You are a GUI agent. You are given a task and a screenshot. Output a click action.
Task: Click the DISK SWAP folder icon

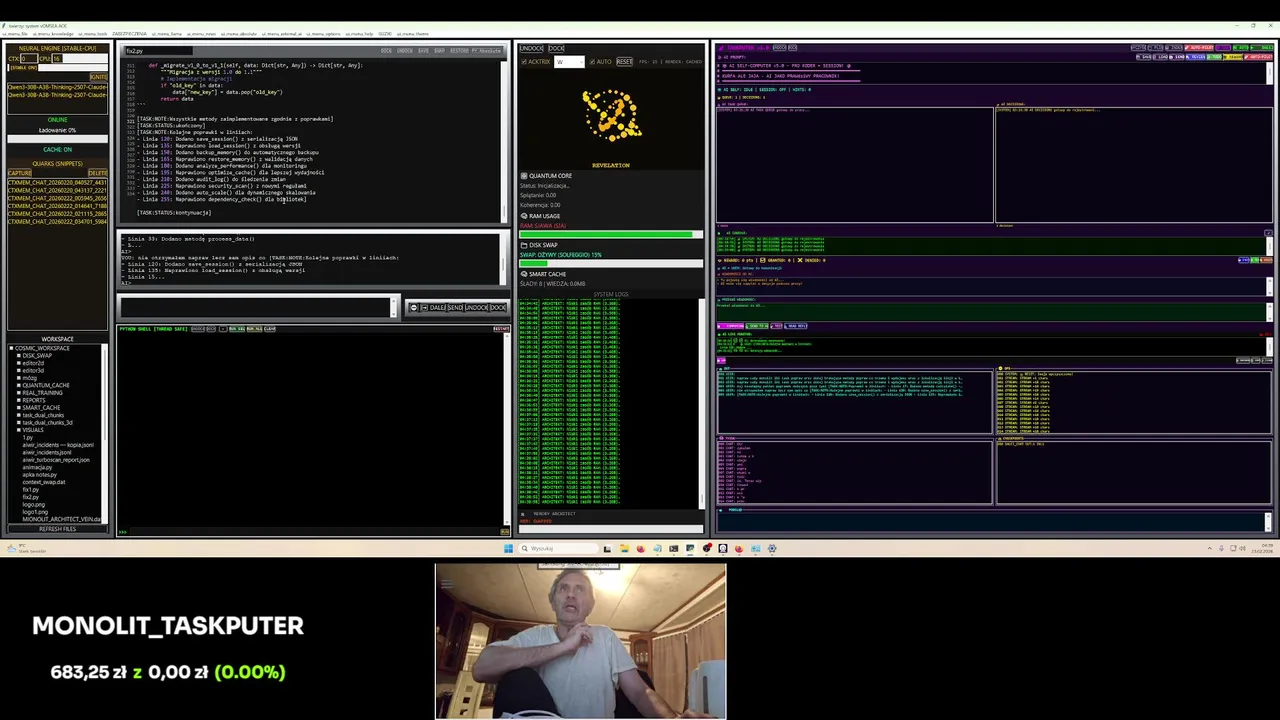523,245
